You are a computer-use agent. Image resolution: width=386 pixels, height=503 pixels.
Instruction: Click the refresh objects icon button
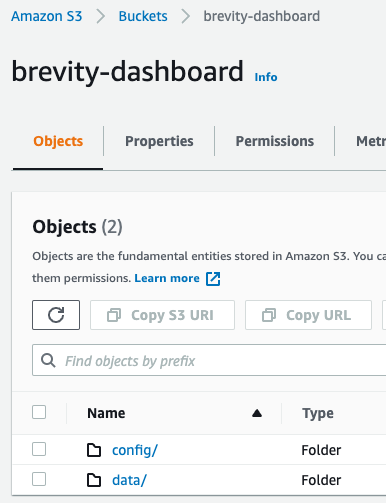click(x=56, y=315)
